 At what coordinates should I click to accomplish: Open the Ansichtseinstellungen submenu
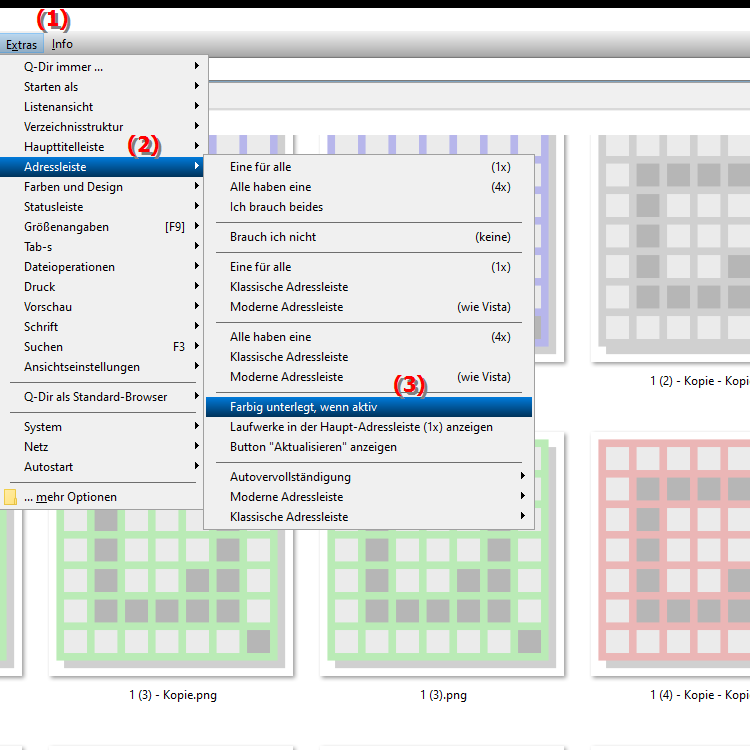tap(103, 367)
